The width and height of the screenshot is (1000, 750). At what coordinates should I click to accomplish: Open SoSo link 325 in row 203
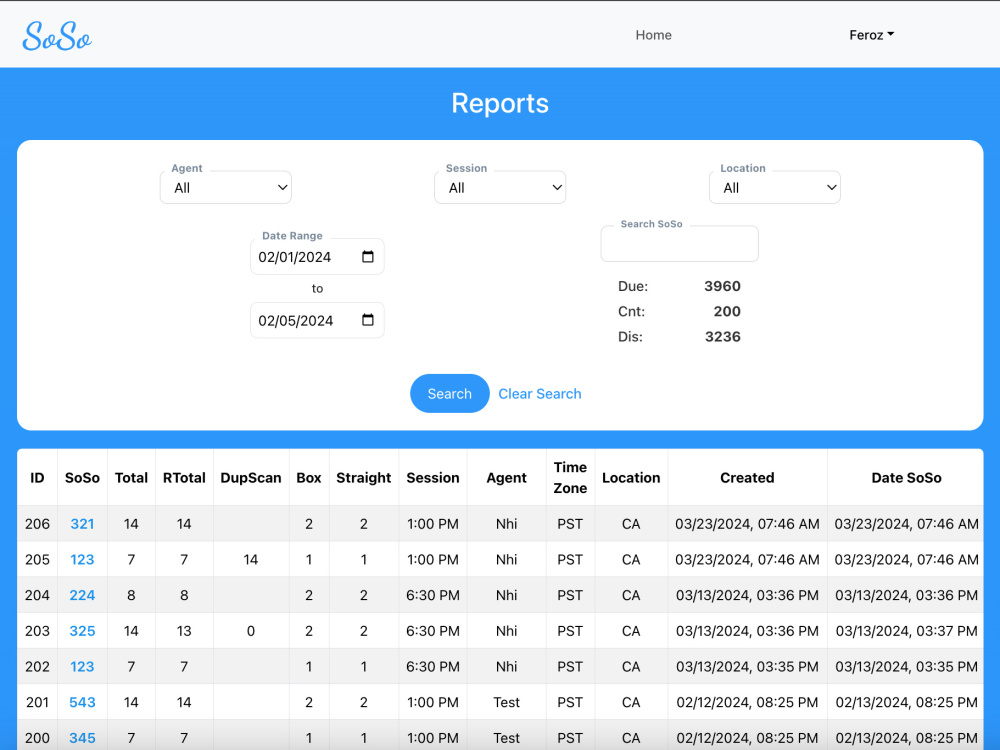pyautogui.click(x=82, y=631)
